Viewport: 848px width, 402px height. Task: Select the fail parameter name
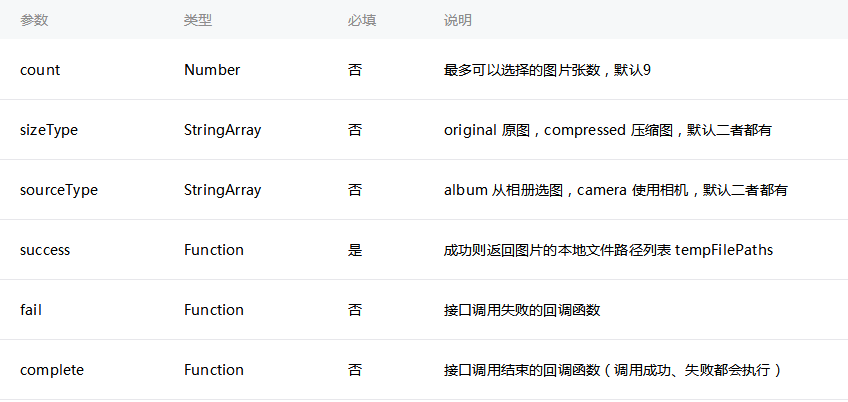[31, 309]
